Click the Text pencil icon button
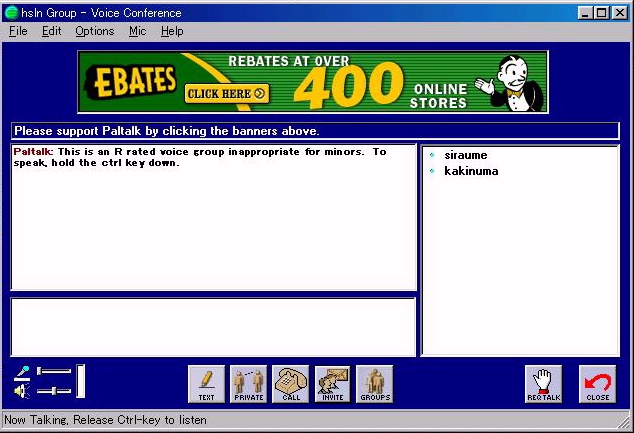This screenshot has height=433, width=634. pos(206,383)
